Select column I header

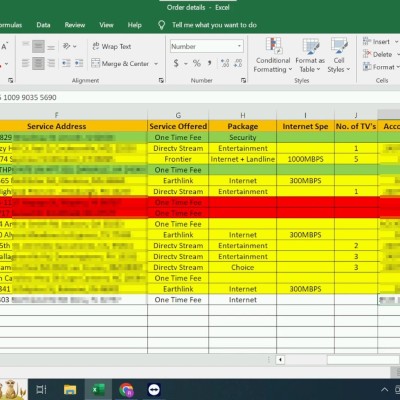[305, 115]
